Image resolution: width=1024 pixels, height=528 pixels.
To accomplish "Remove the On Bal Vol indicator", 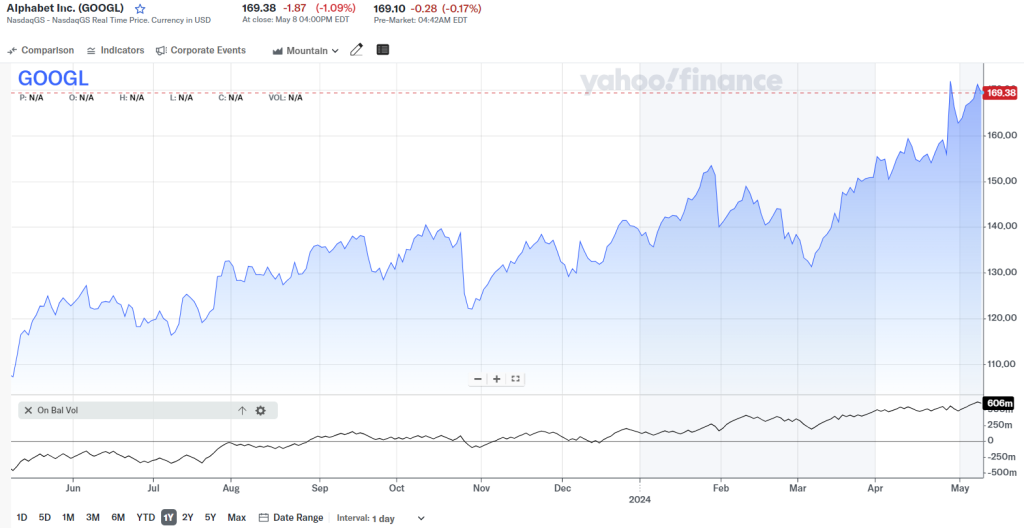I will [x=27, y=410].
